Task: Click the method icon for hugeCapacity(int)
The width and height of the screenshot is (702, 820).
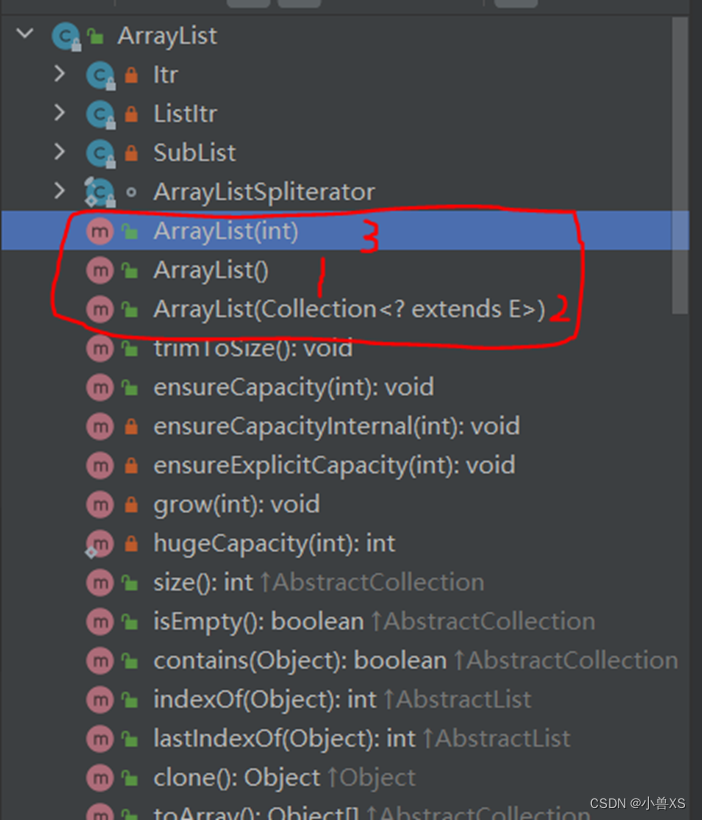Action: coord(99,543)
